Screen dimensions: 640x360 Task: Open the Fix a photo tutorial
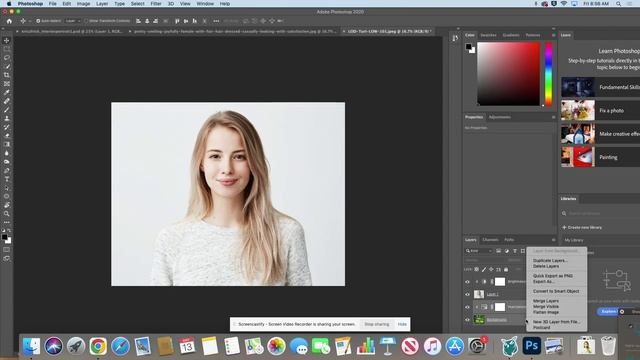[600, 110]
